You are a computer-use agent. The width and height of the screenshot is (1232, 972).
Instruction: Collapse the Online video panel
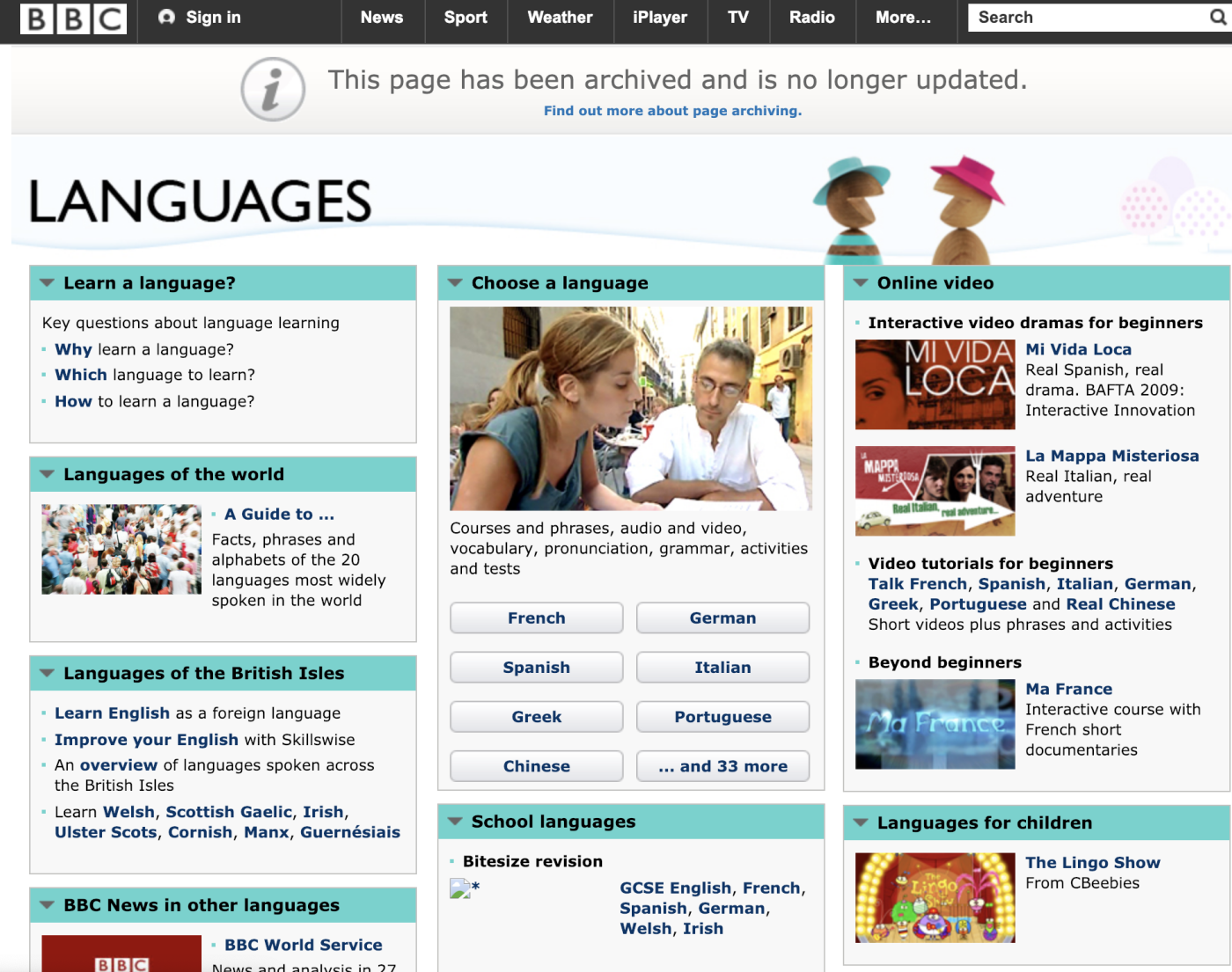861,283
